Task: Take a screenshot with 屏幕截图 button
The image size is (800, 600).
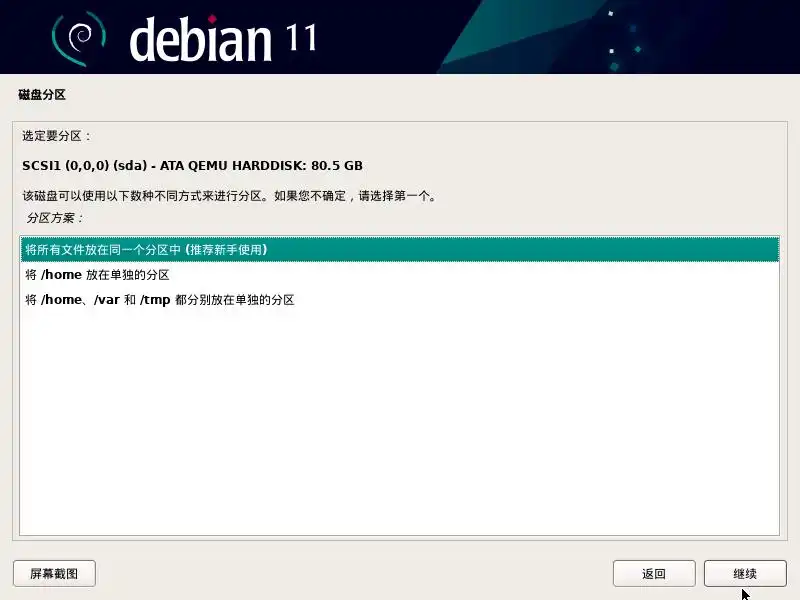Action: (54, 573)
